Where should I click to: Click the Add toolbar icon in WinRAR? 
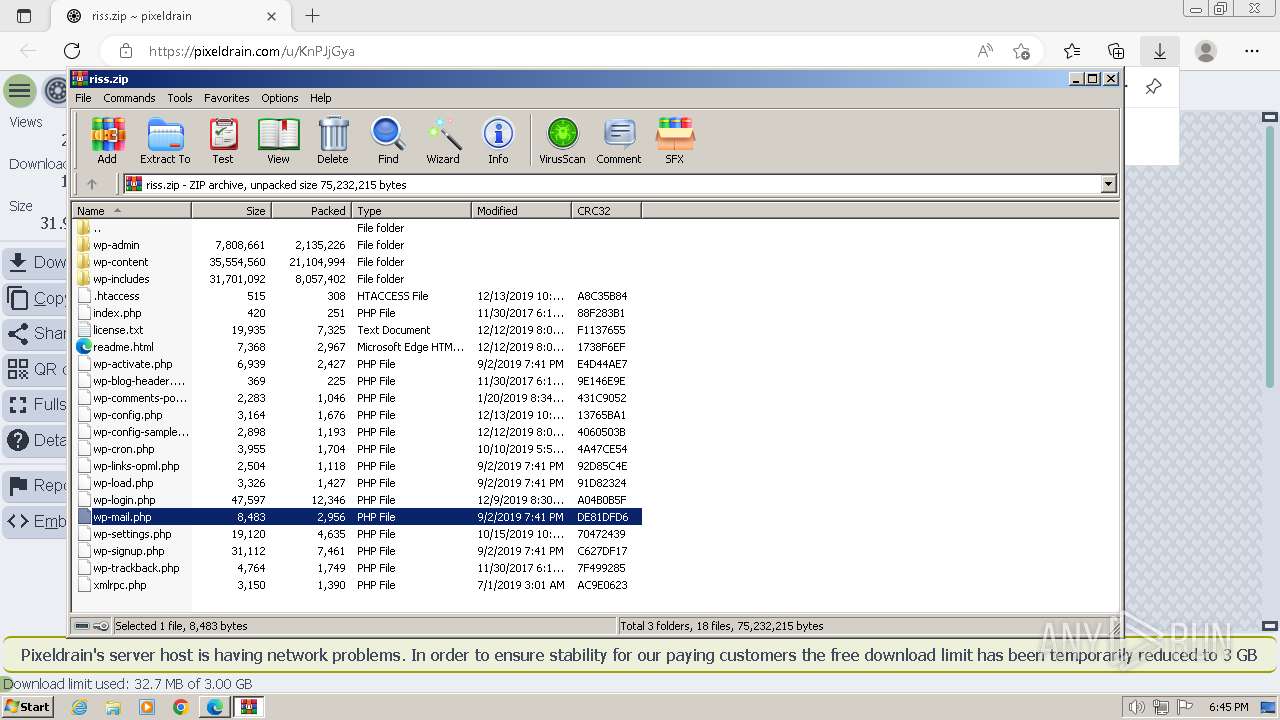(107, 141)
